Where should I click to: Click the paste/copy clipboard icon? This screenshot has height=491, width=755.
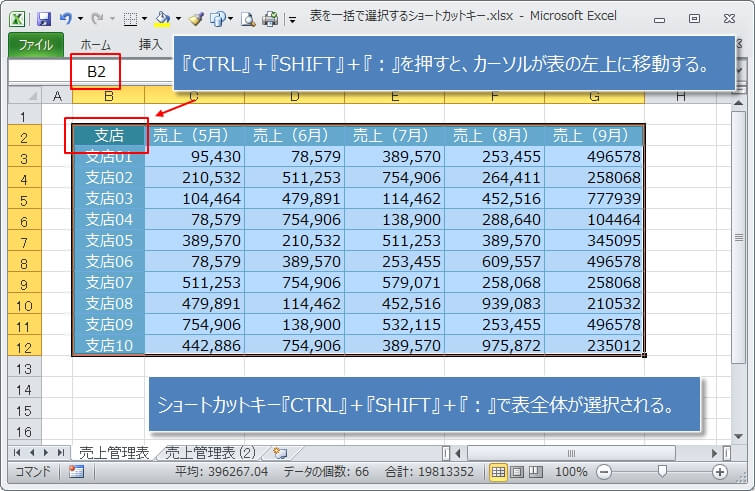pos(218,19)
